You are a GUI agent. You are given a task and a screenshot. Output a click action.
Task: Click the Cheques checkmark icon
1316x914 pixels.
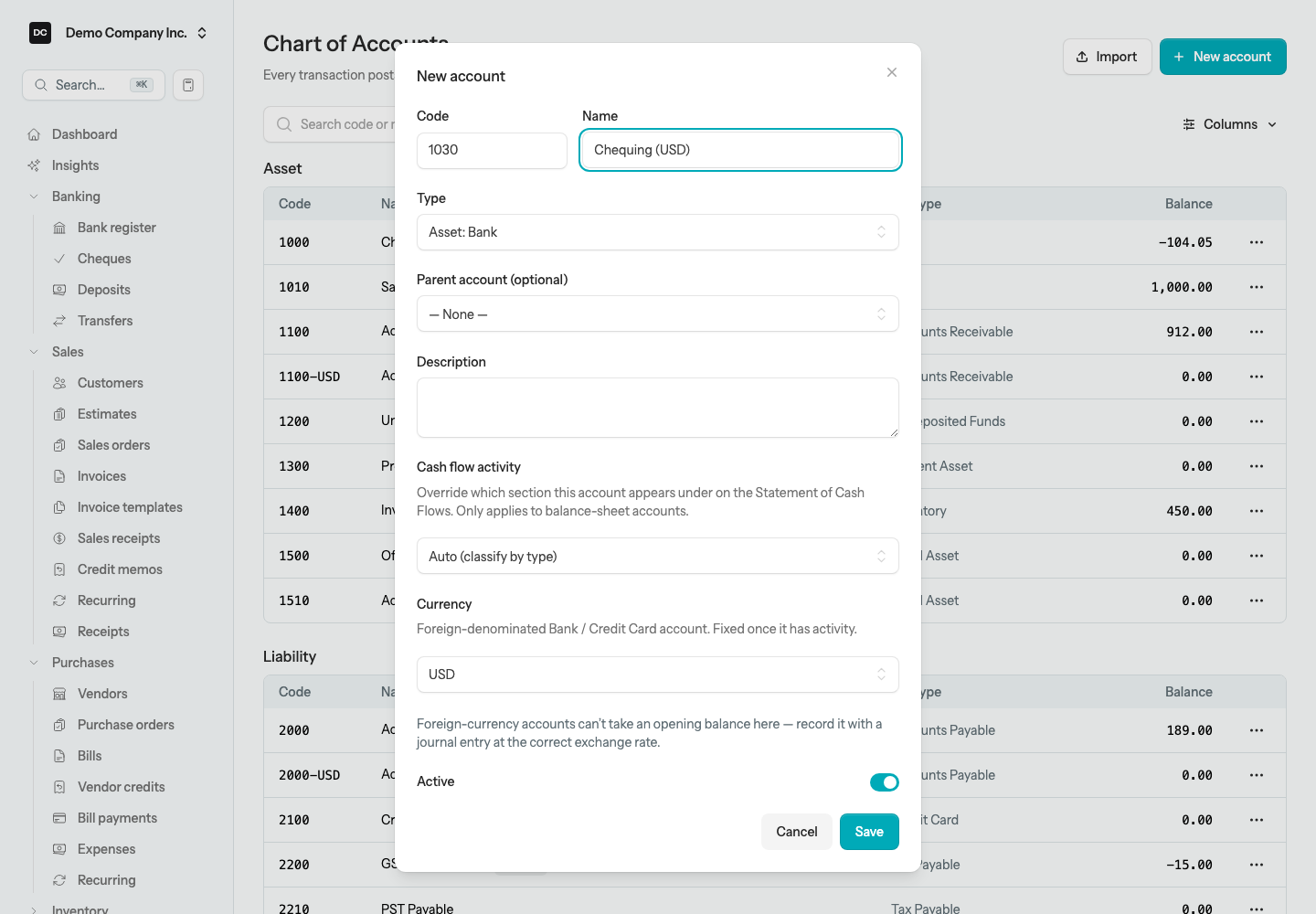tap(59, 259)
